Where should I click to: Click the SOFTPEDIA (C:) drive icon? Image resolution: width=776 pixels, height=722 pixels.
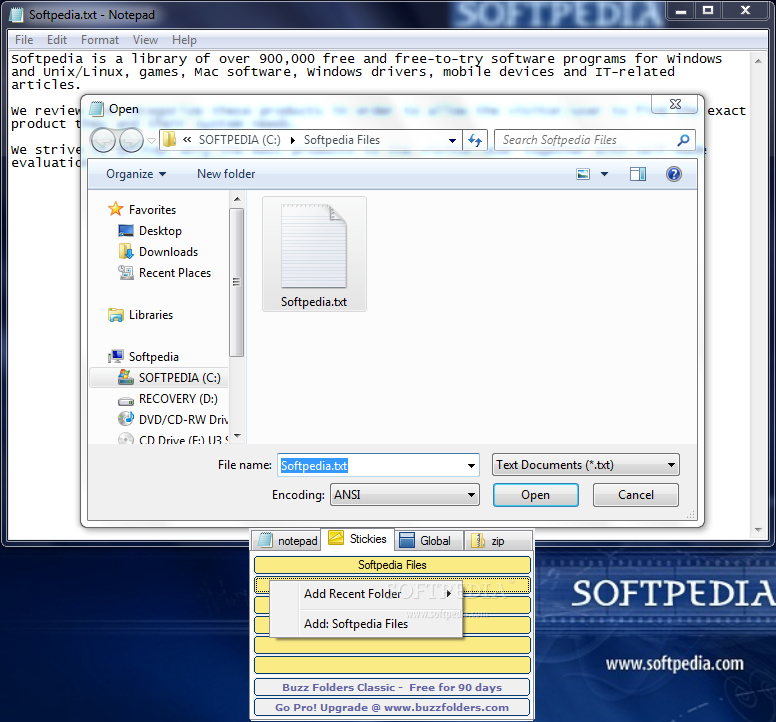126,378
